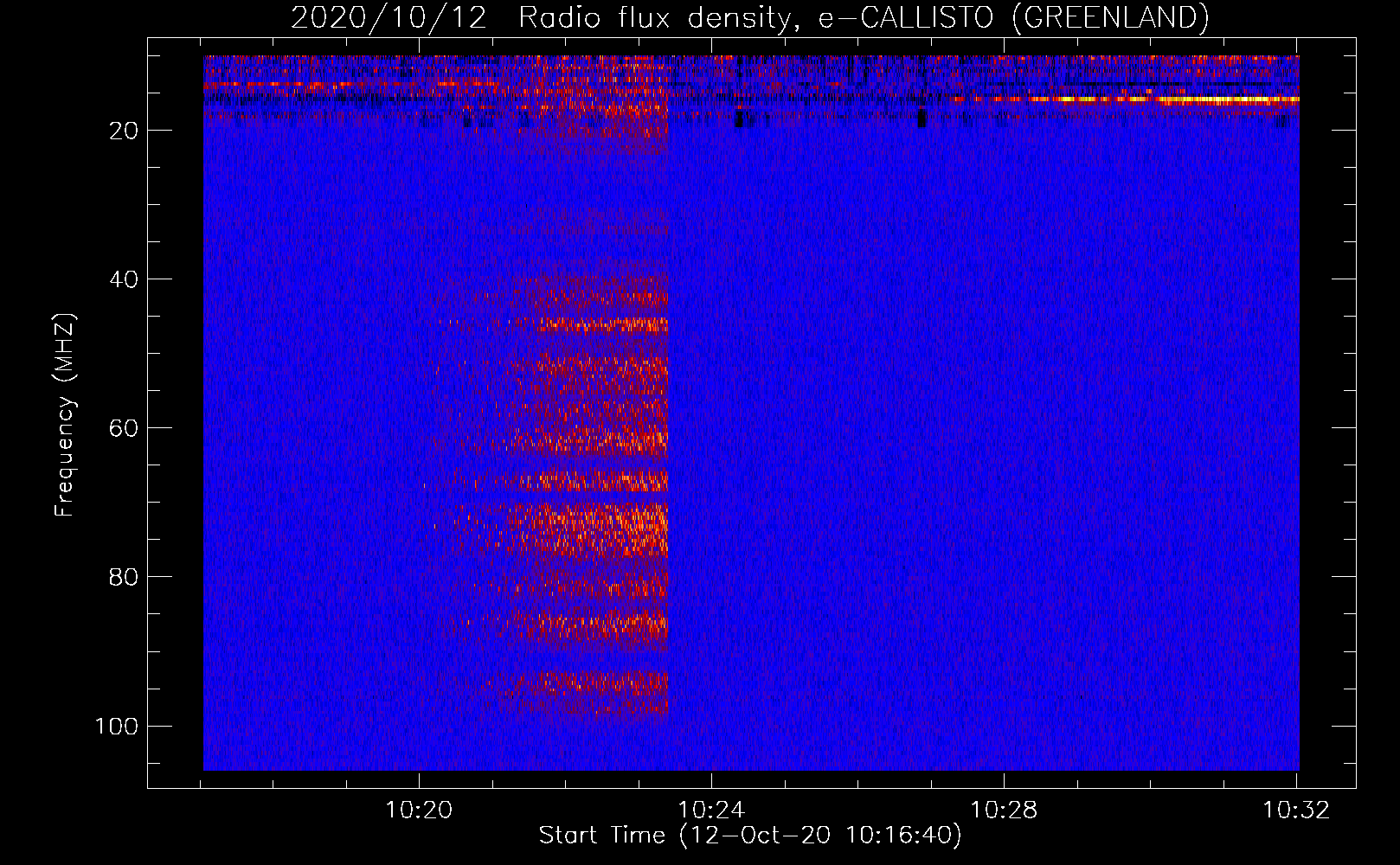Click the 10:24 time tick label

point(711,811)
